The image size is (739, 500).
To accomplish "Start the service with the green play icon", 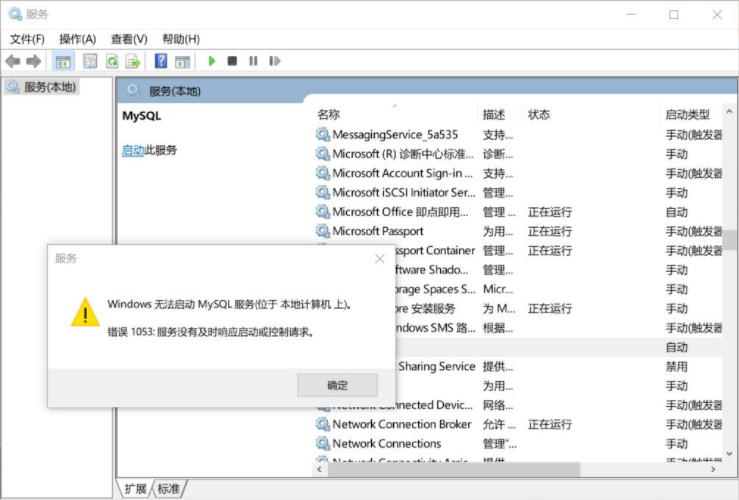I will [212, 61].
